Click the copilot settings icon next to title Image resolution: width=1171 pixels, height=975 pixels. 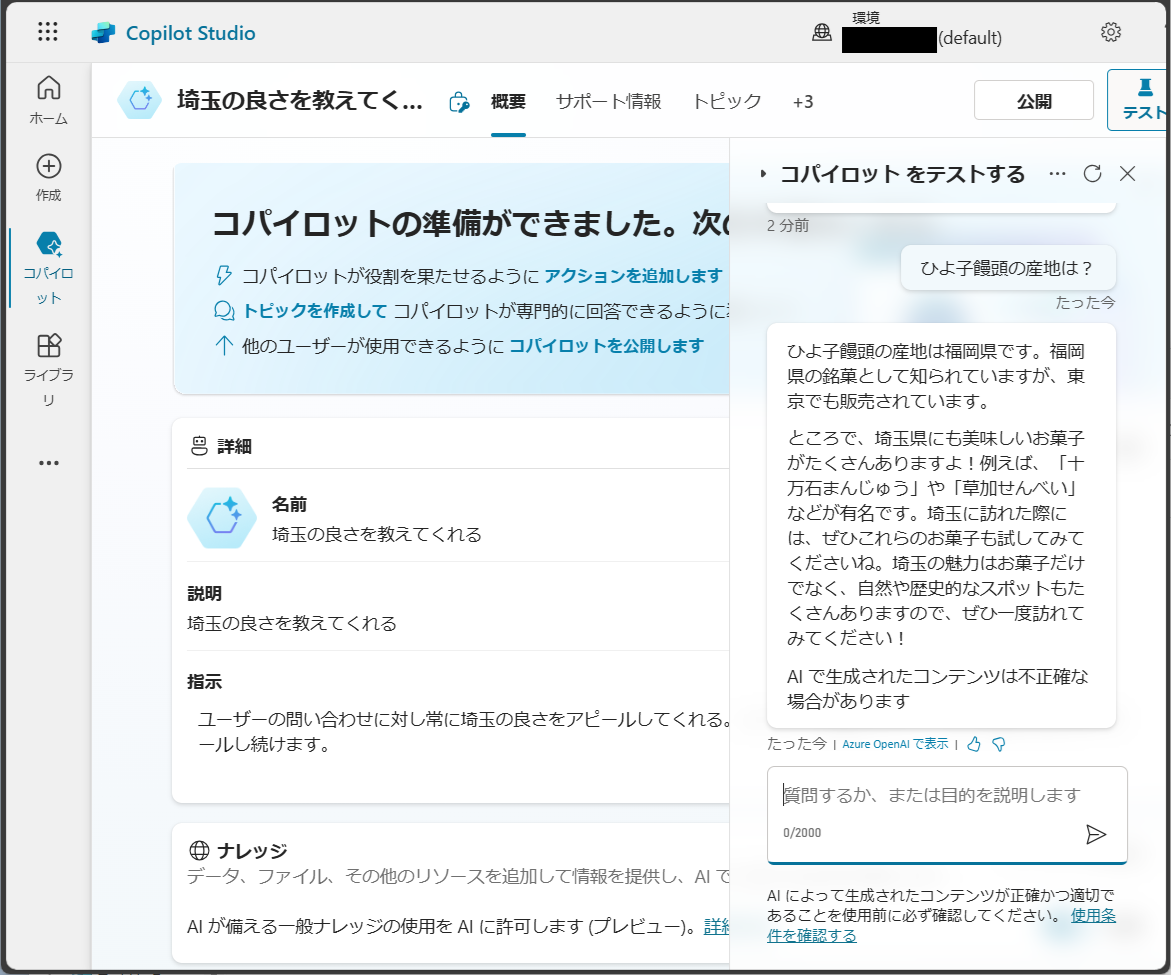(459, 102)
